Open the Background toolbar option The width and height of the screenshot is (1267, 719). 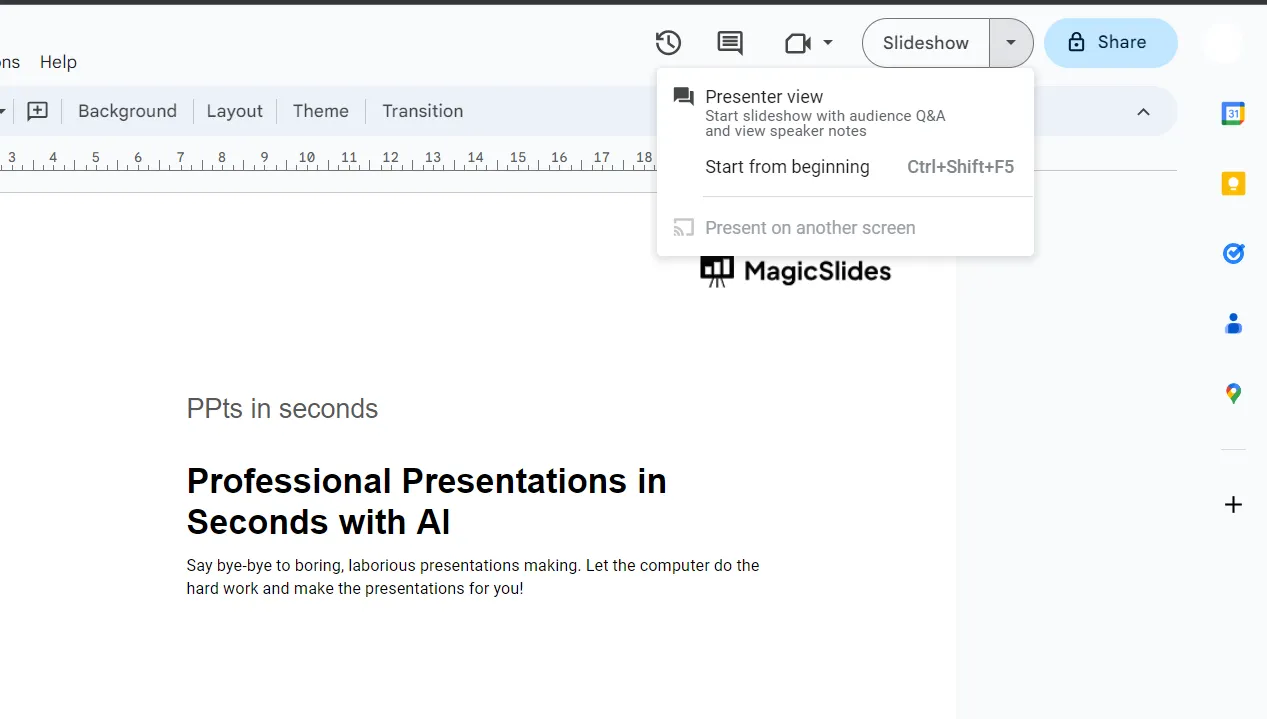127,111
